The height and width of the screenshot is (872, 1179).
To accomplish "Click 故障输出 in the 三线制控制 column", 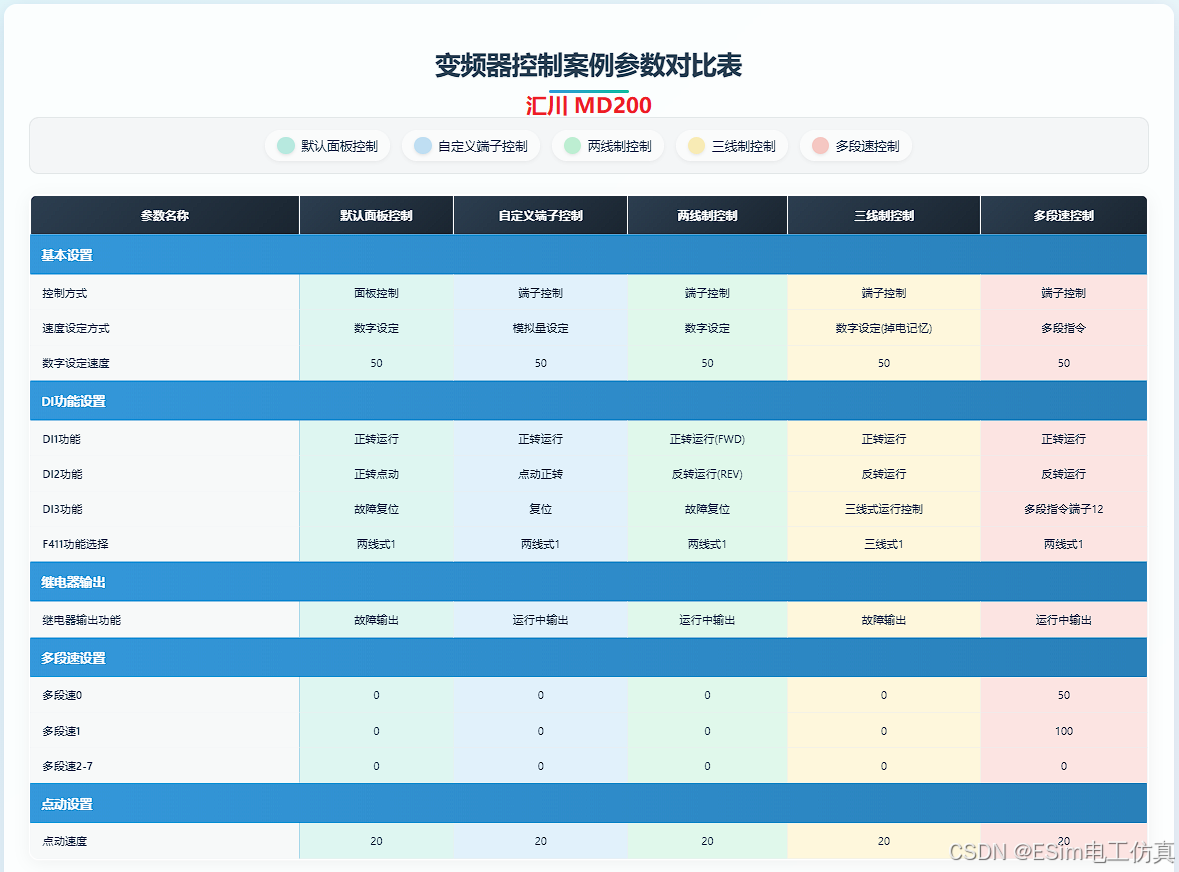I will coord(883,620).
